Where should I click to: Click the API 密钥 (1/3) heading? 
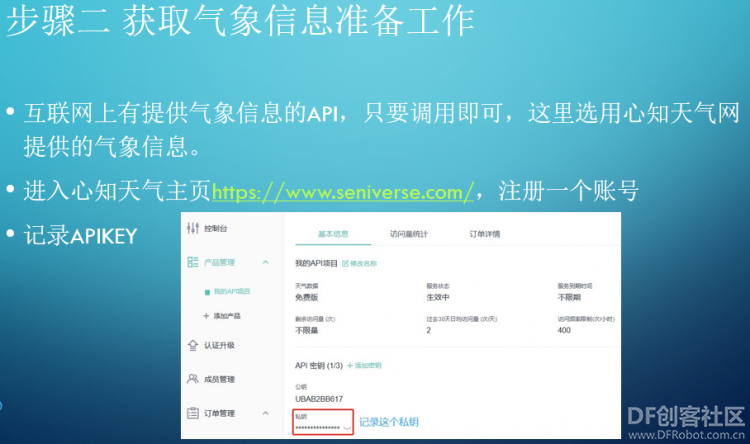click(319, 366)
